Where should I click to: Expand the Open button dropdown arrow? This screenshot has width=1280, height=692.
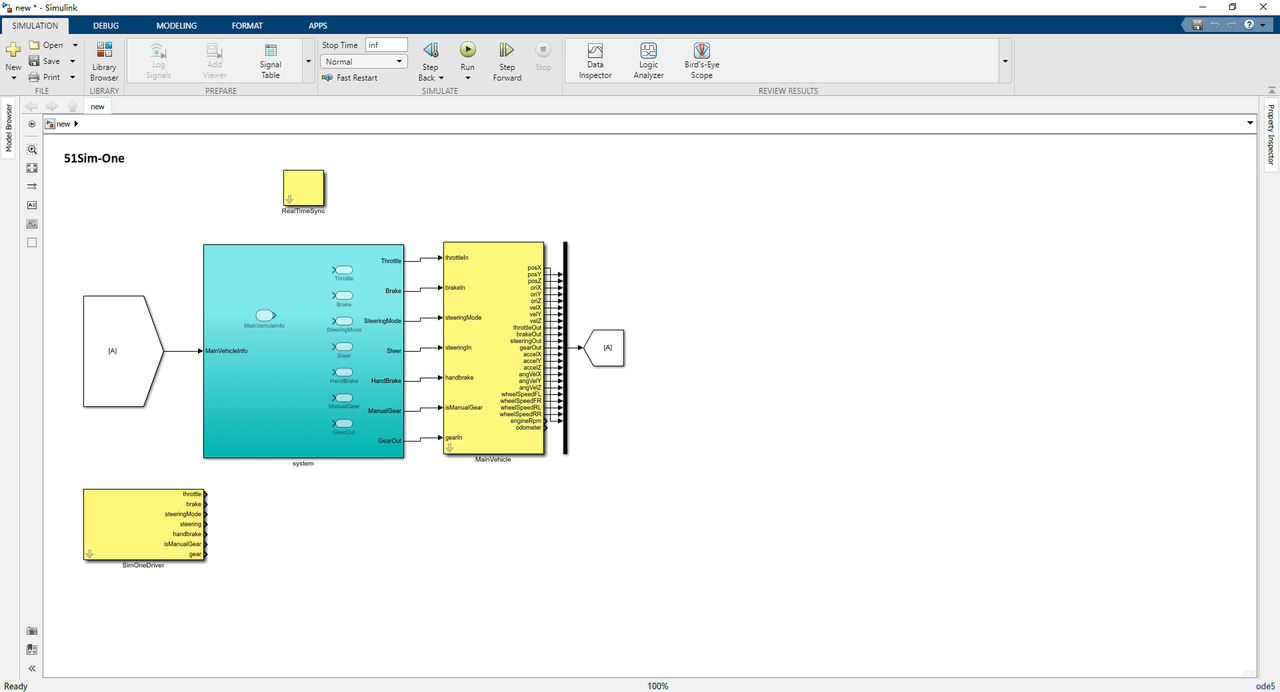[74, 45]
